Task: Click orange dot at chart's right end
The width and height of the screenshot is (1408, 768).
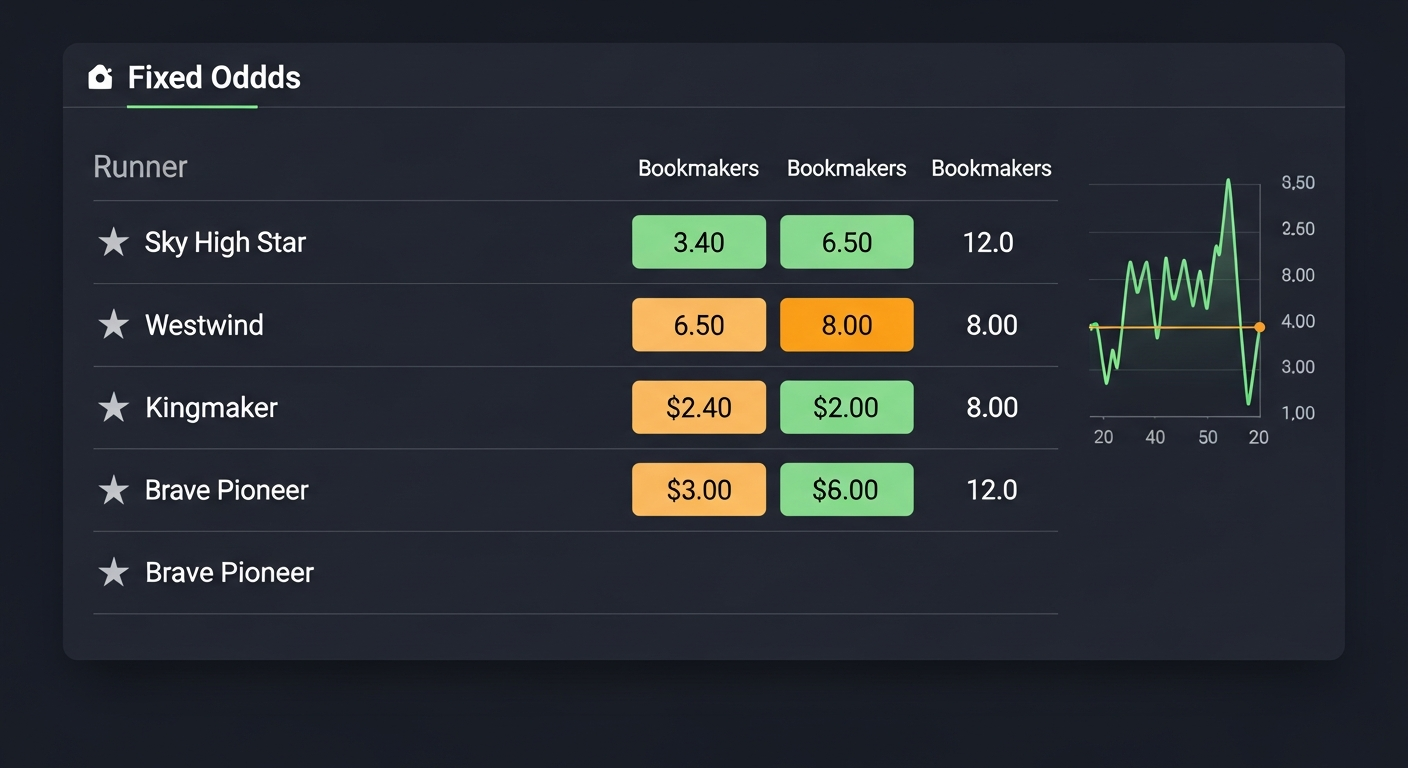Action: pos(1259,327)
